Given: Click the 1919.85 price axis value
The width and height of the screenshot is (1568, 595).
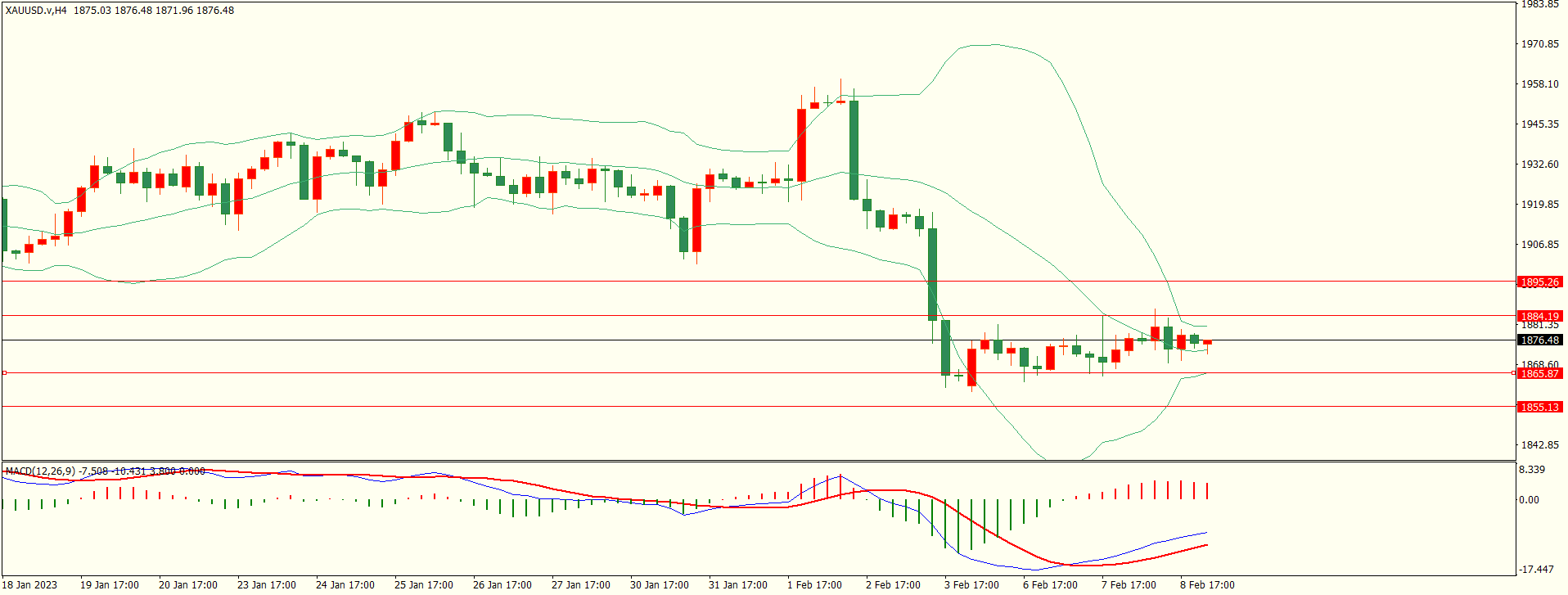Looking at the screenshot, I should coord(1540,205).
